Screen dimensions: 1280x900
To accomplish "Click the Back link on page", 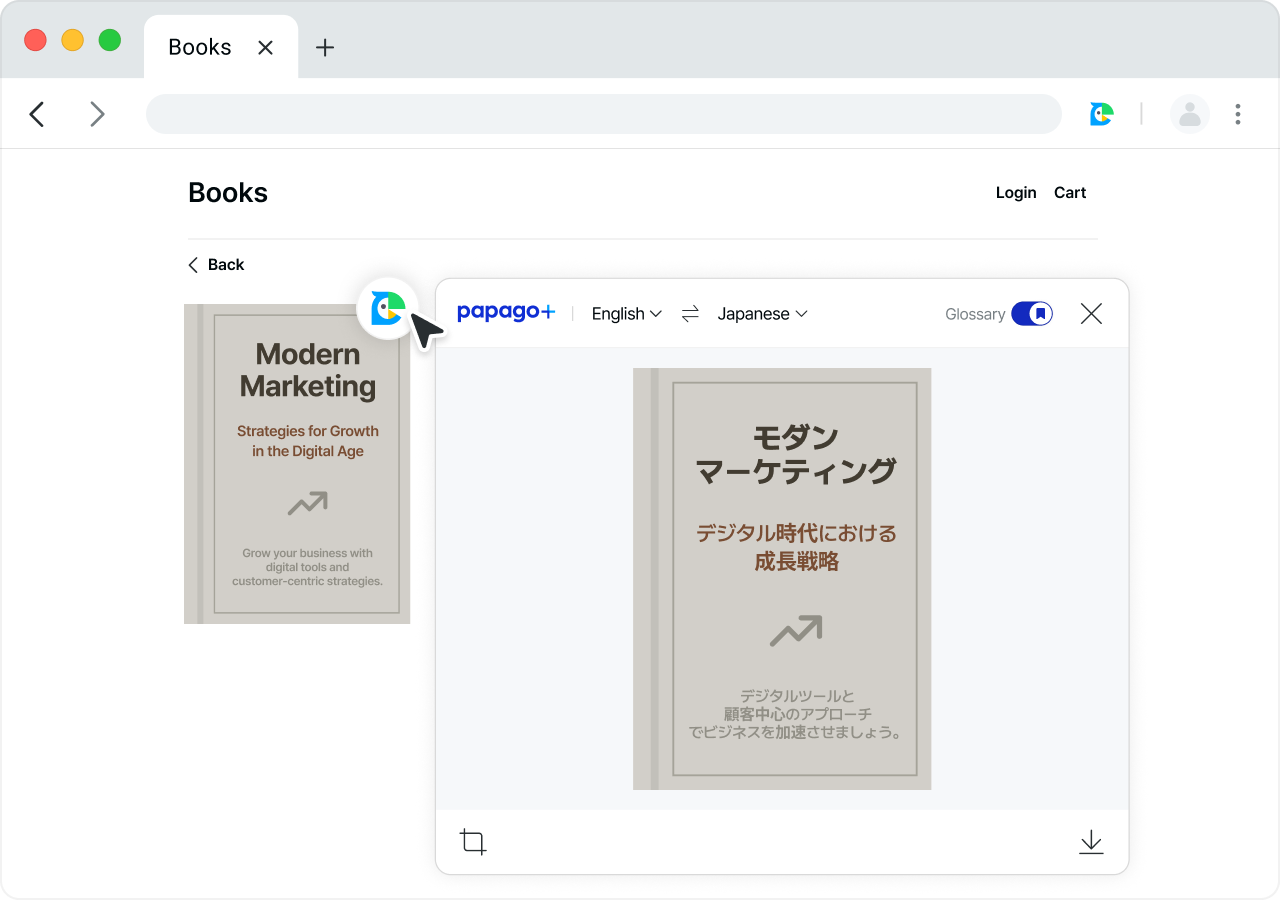I will 216,265.
